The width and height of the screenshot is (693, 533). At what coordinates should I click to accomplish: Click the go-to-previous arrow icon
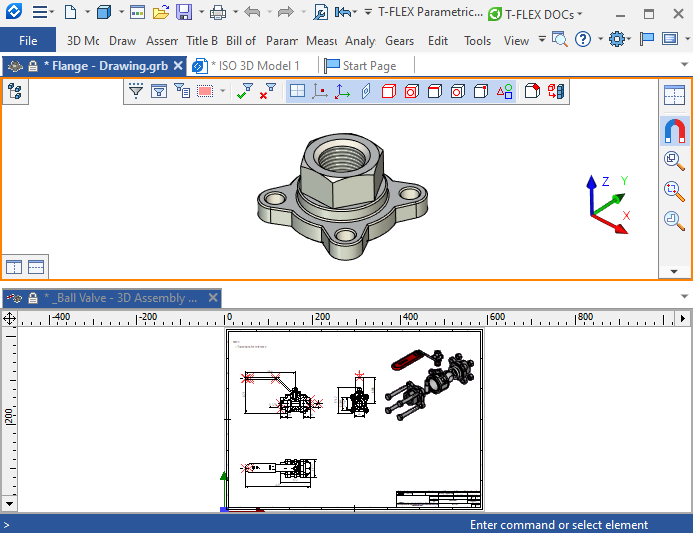[x=343, y=12]
